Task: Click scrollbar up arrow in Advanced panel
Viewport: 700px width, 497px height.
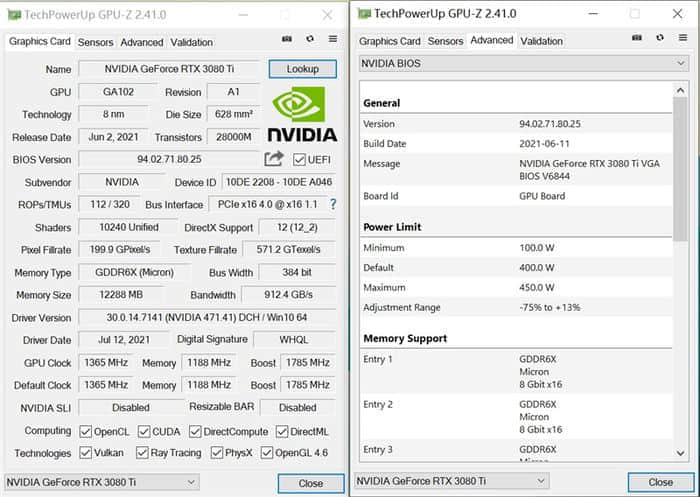Action: [680, 90]
